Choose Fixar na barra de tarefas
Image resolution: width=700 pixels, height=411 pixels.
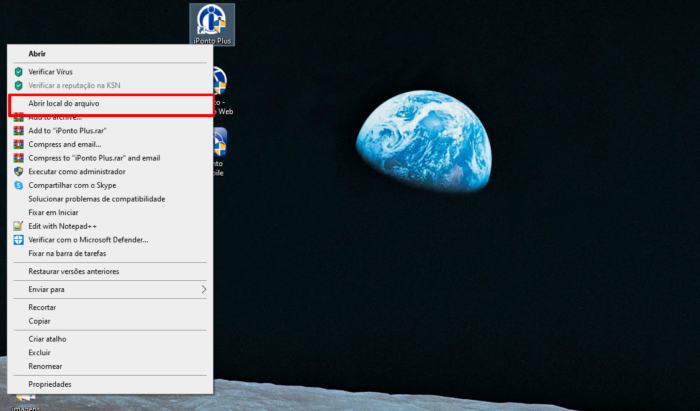pos(66,254)
